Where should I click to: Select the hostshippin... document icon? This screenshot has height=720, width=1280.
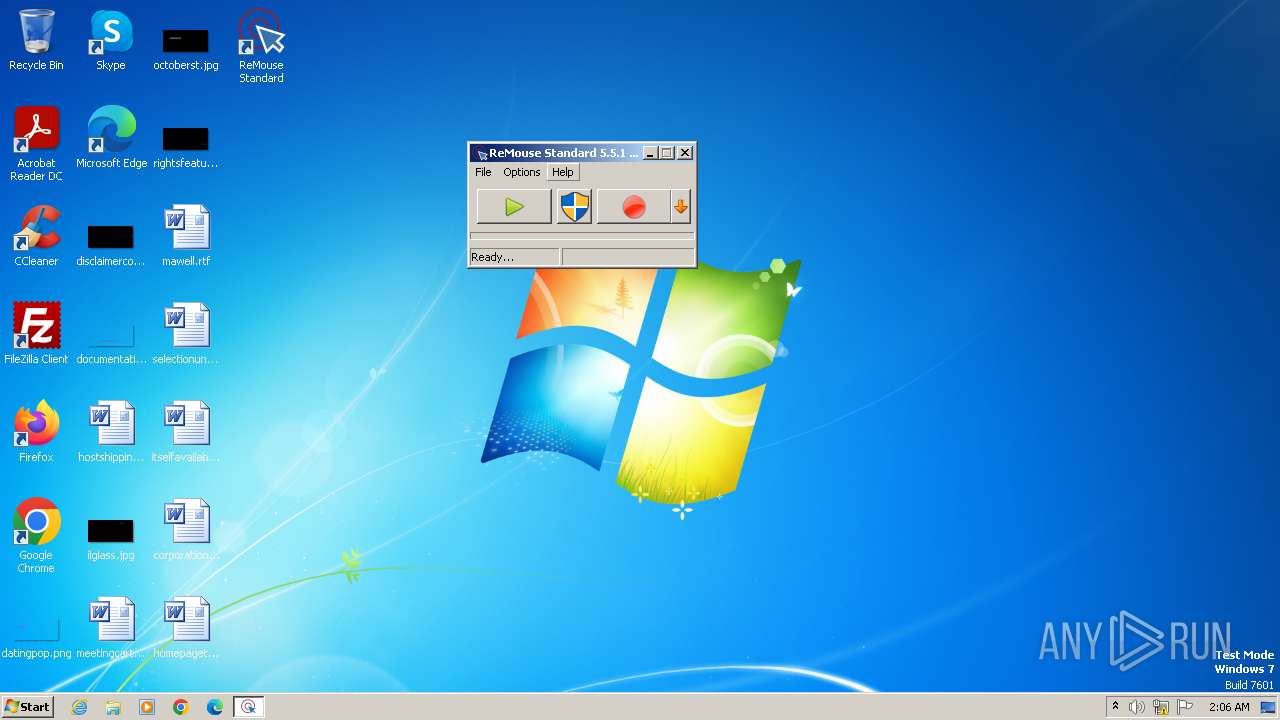pyautogui.click(x=111, y=432)
